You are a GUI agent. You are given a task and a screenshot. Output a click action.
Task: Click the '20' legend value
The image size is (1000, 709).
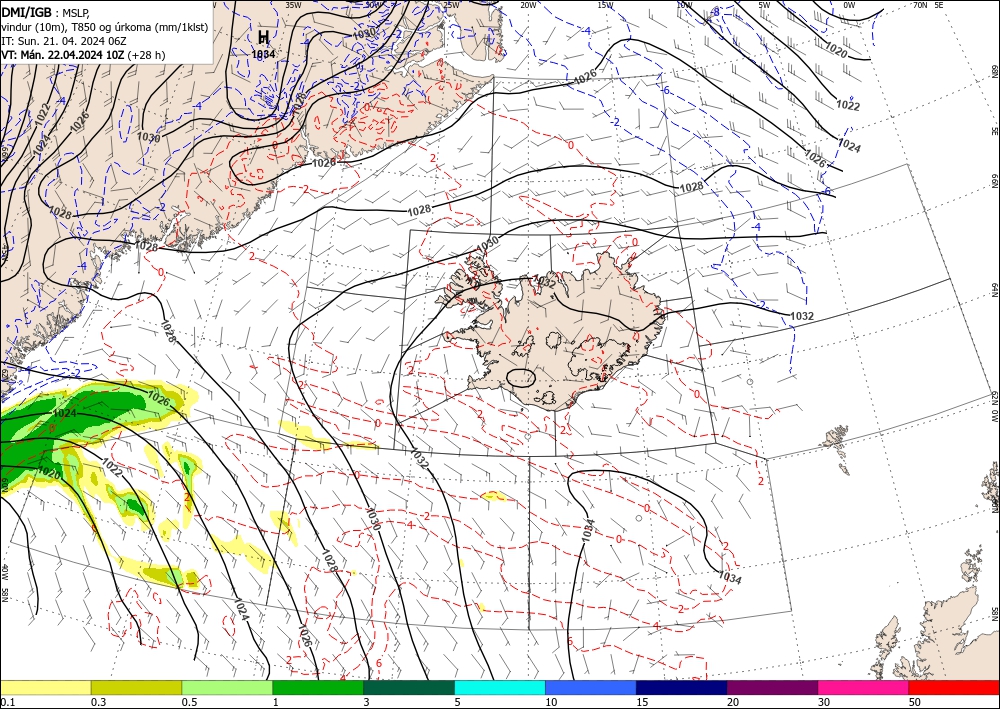pos(733,702)
